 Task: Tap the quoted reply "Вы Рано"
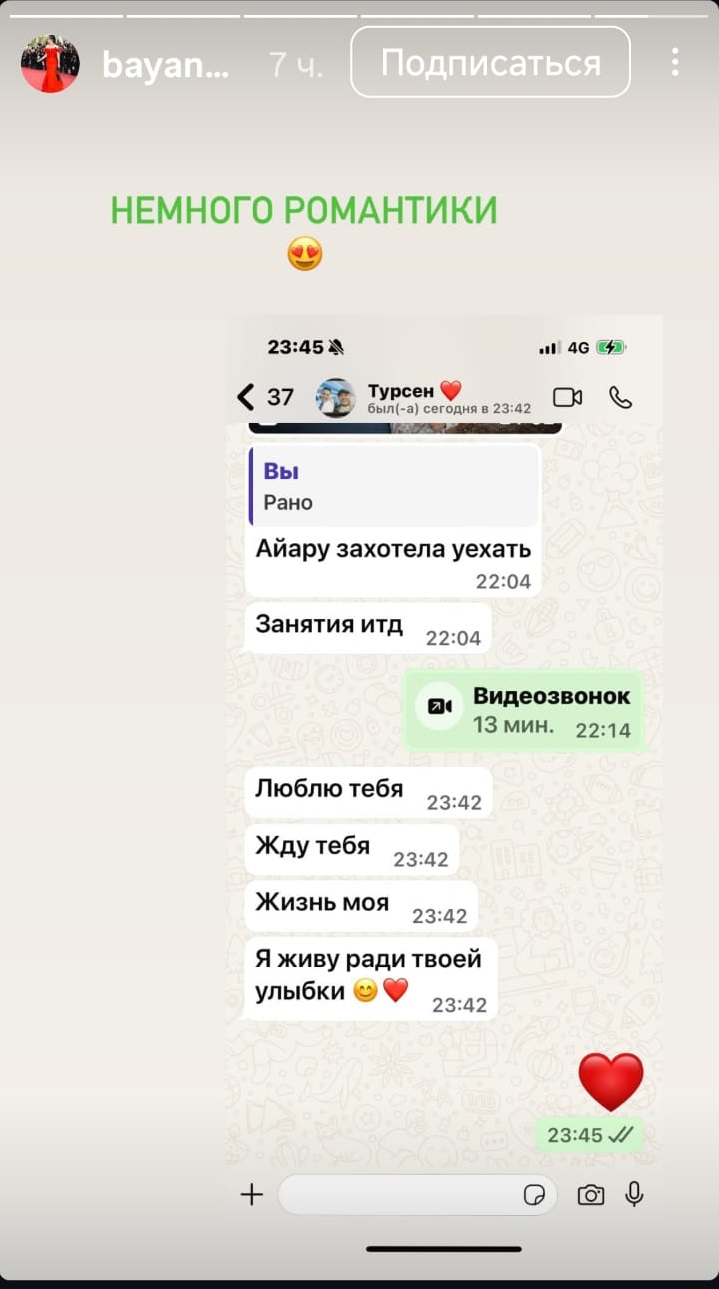pyautogui.click(x=394, y=487)
